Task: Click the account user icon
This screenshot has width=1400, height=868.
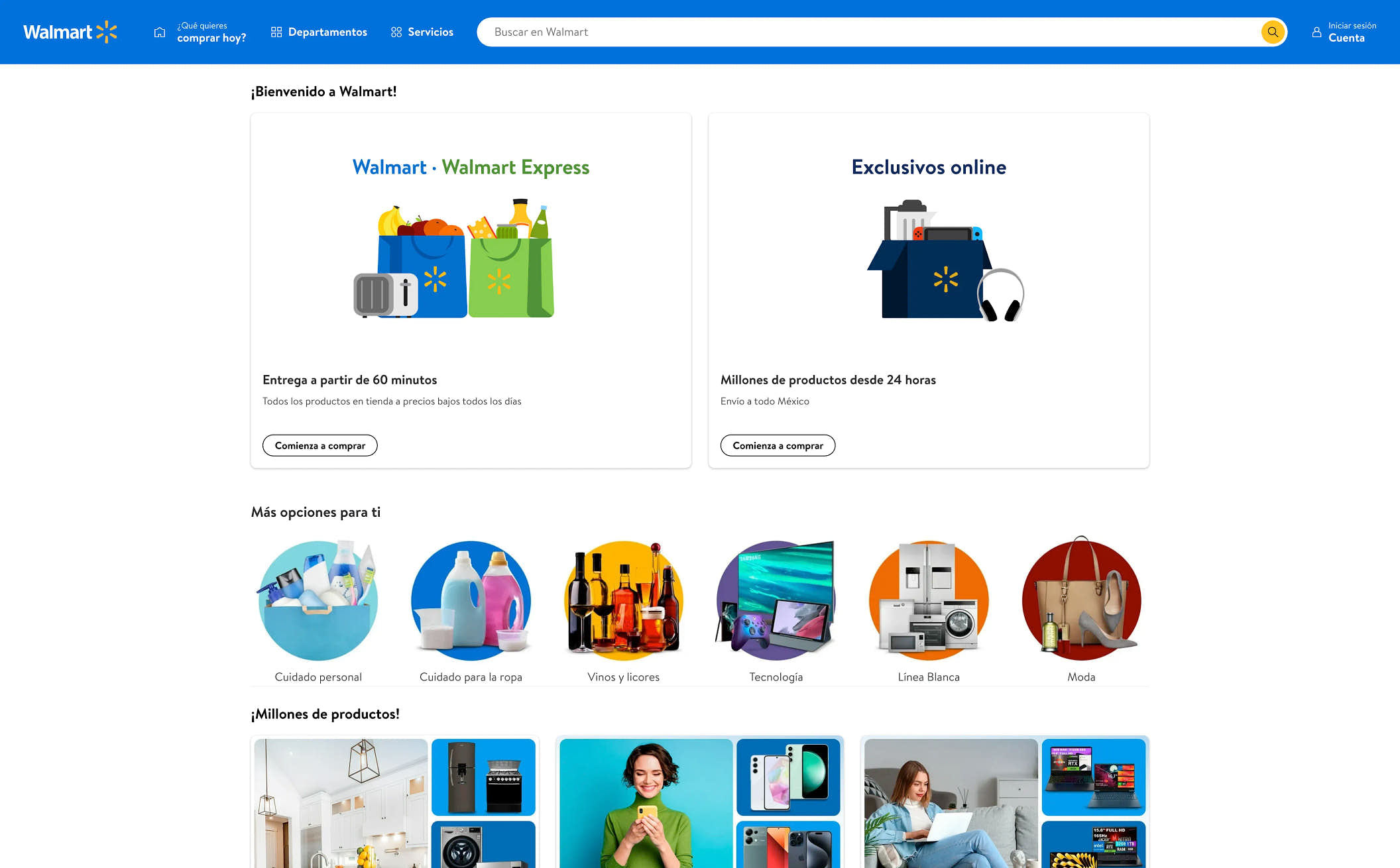Action: coord(1316,32)
